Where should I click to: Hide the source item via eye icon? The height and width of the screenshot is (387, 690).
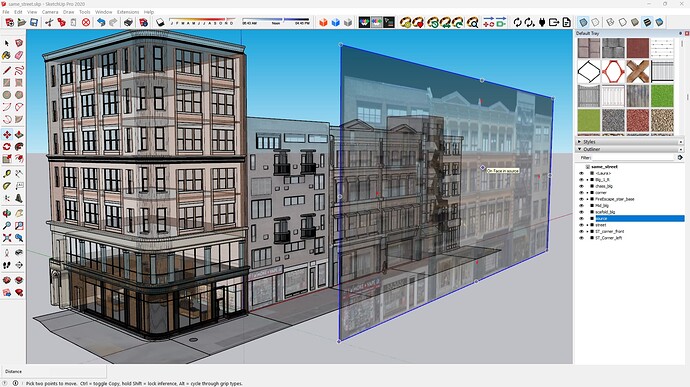coord(581,218)
